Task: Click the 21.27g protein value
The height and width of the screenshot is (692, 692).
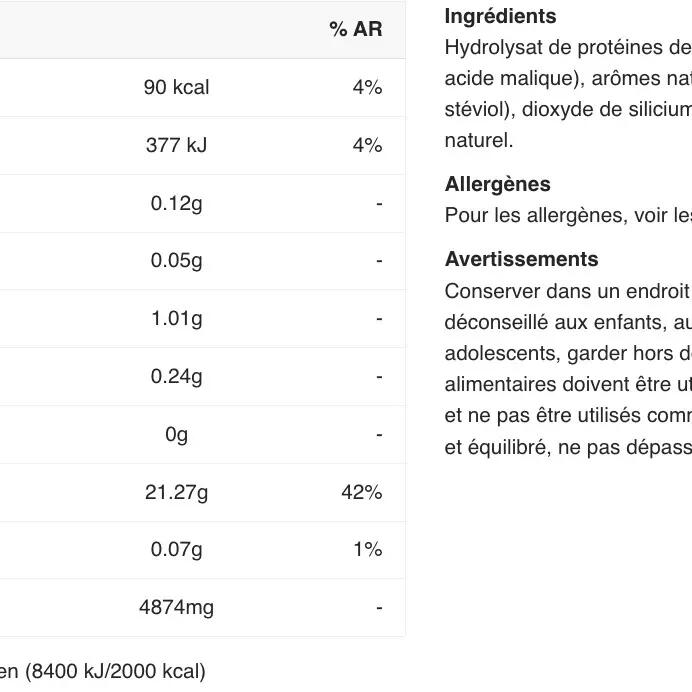Action: click(x=176, y=492)
